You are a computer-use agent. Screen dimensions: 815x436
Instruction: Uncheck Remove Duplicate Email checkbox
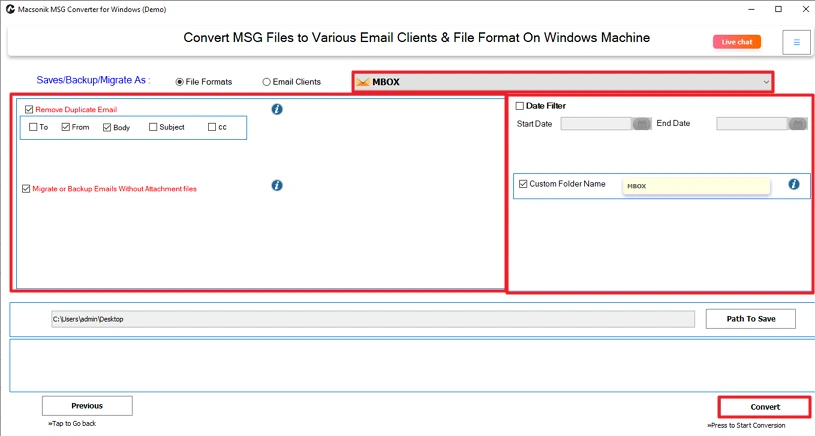29,109
